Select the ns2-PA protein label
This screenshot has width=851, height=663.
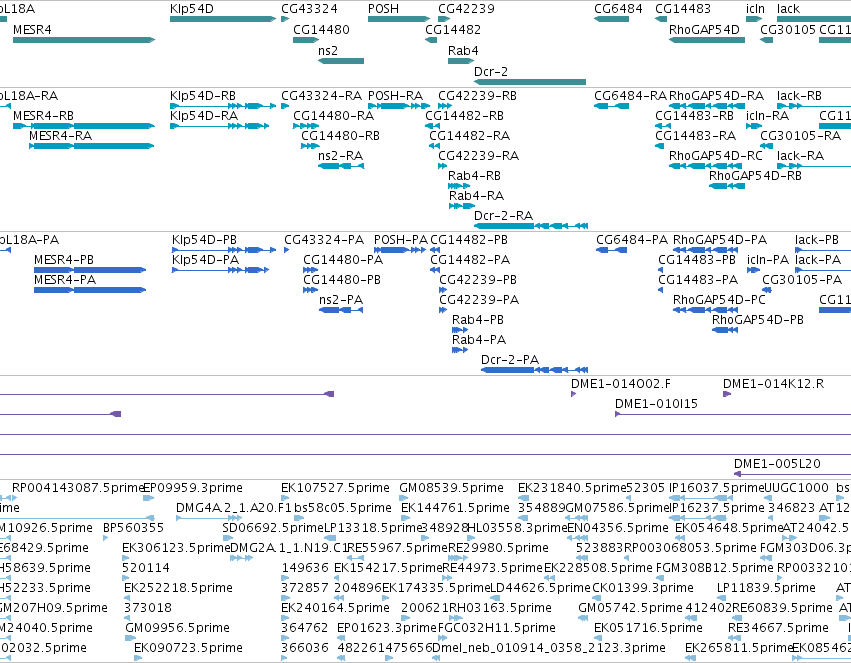pyautogui.click(x=341, y=300)
